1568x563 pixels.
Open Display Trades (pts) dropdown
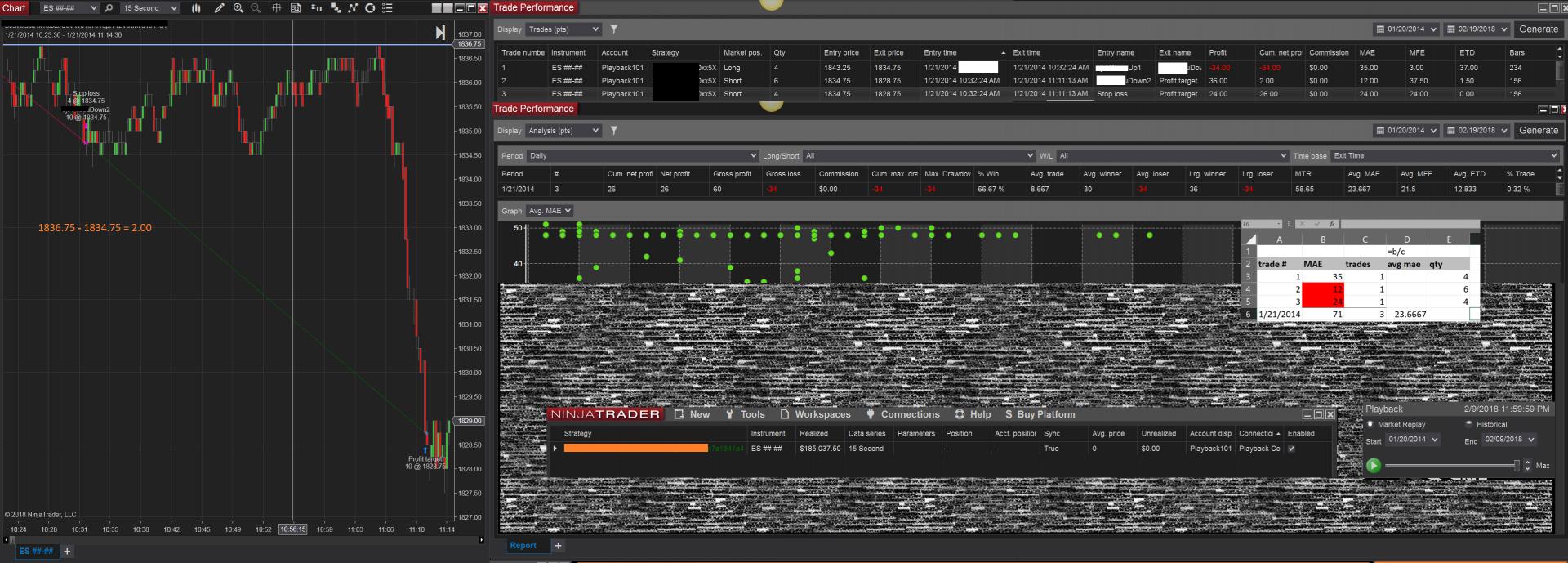point(563,29)
